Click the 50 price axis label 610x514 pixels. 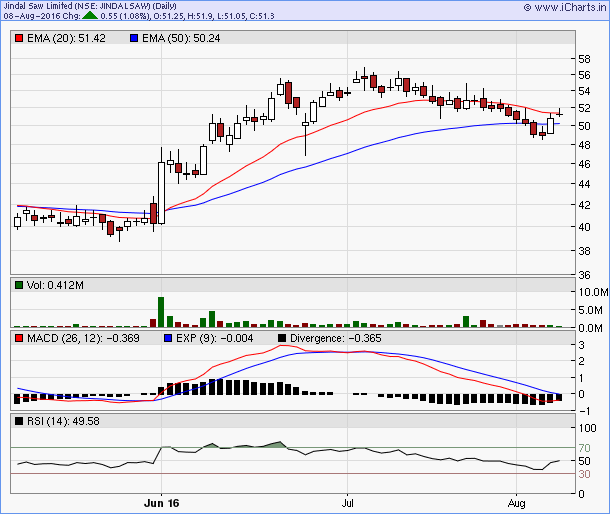point(584,126)
